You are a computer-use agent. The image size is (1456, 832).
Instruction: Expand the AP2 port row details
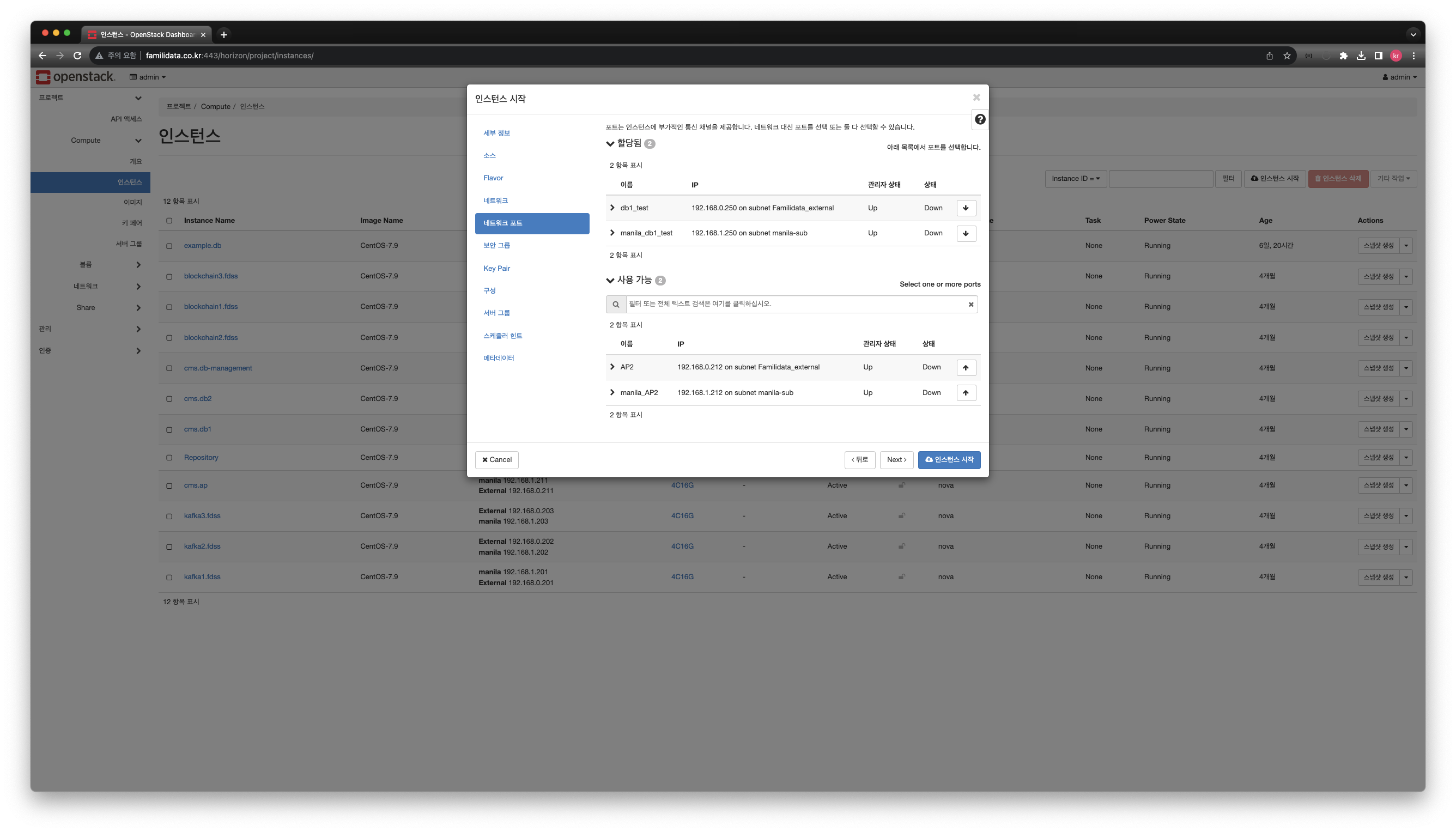(x=612, y=367)
